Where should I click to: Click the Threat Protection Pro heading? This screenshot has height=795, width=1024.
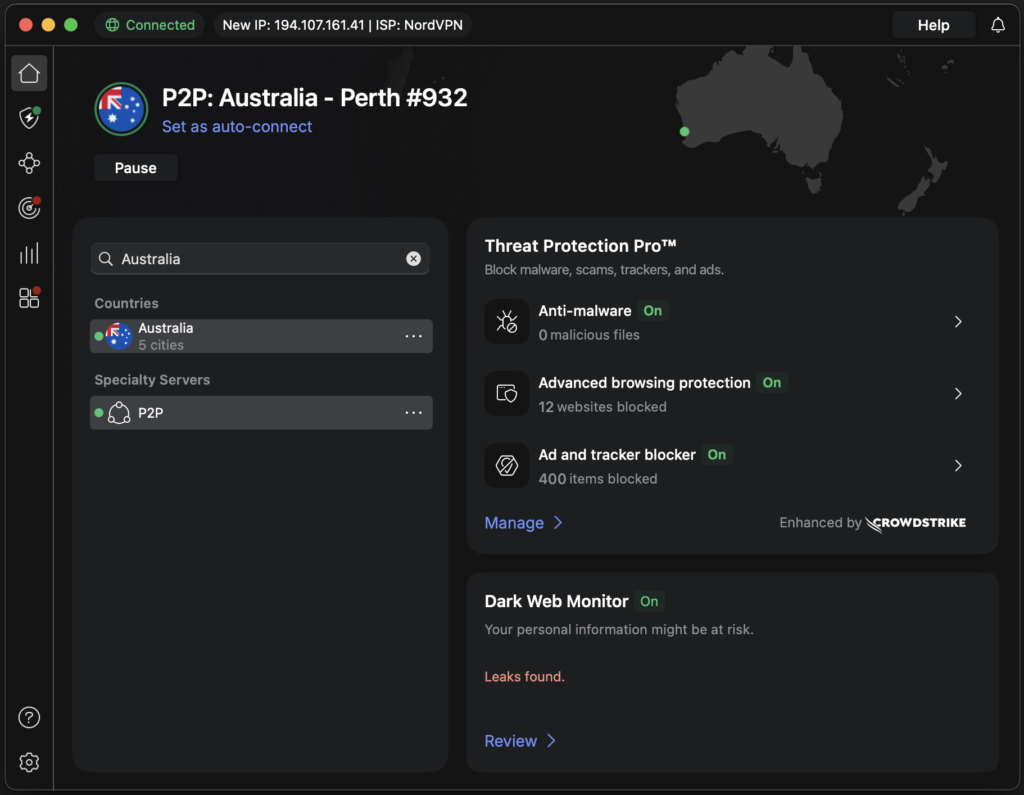(x=580, y=246)
